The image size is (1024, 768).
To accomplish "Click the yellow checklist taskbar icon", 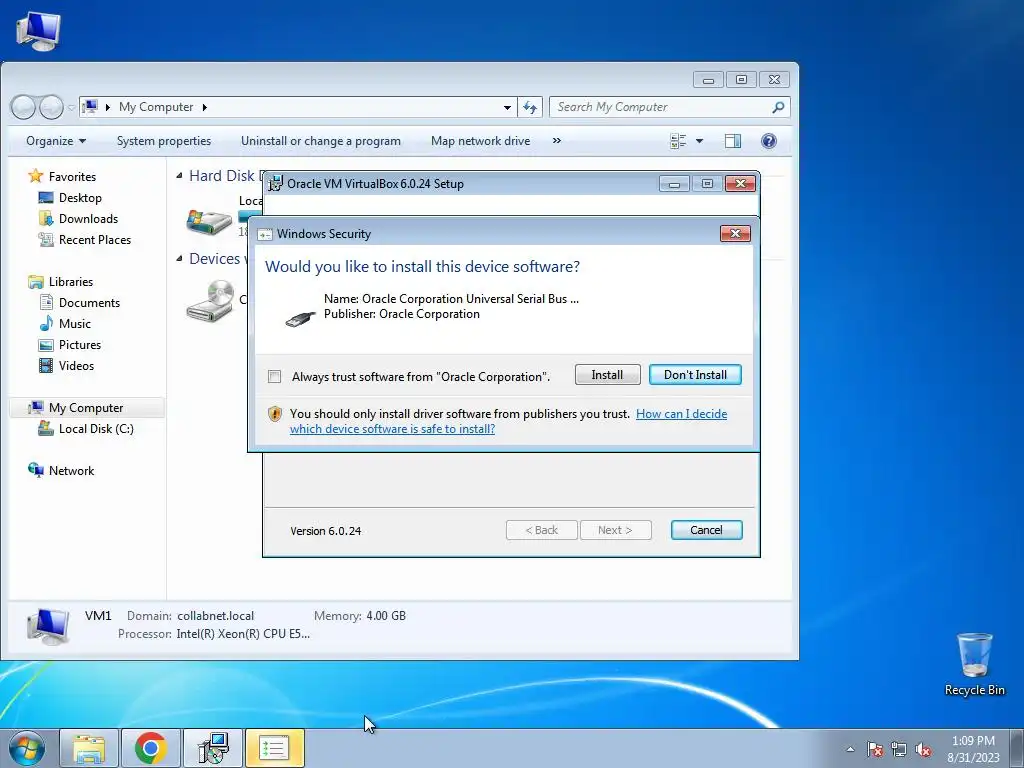I will click(274, 748).
